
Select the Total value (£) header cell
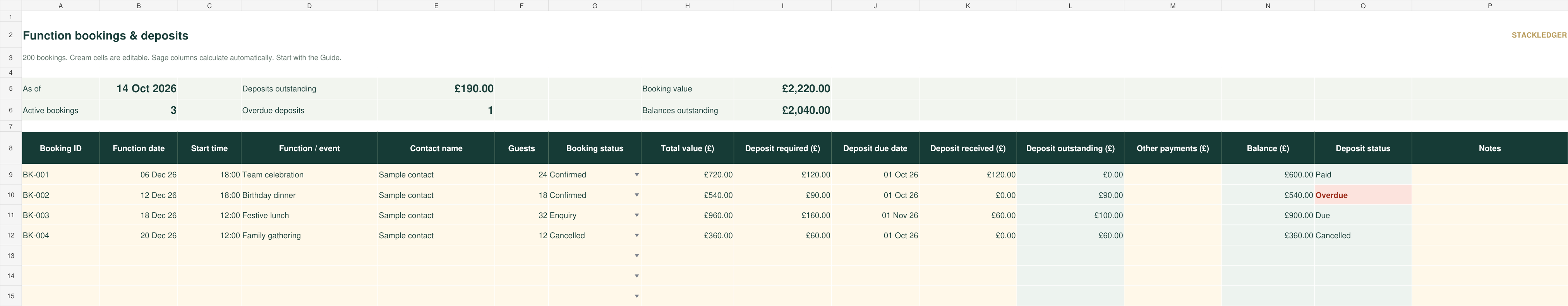[x=687, y=148]
